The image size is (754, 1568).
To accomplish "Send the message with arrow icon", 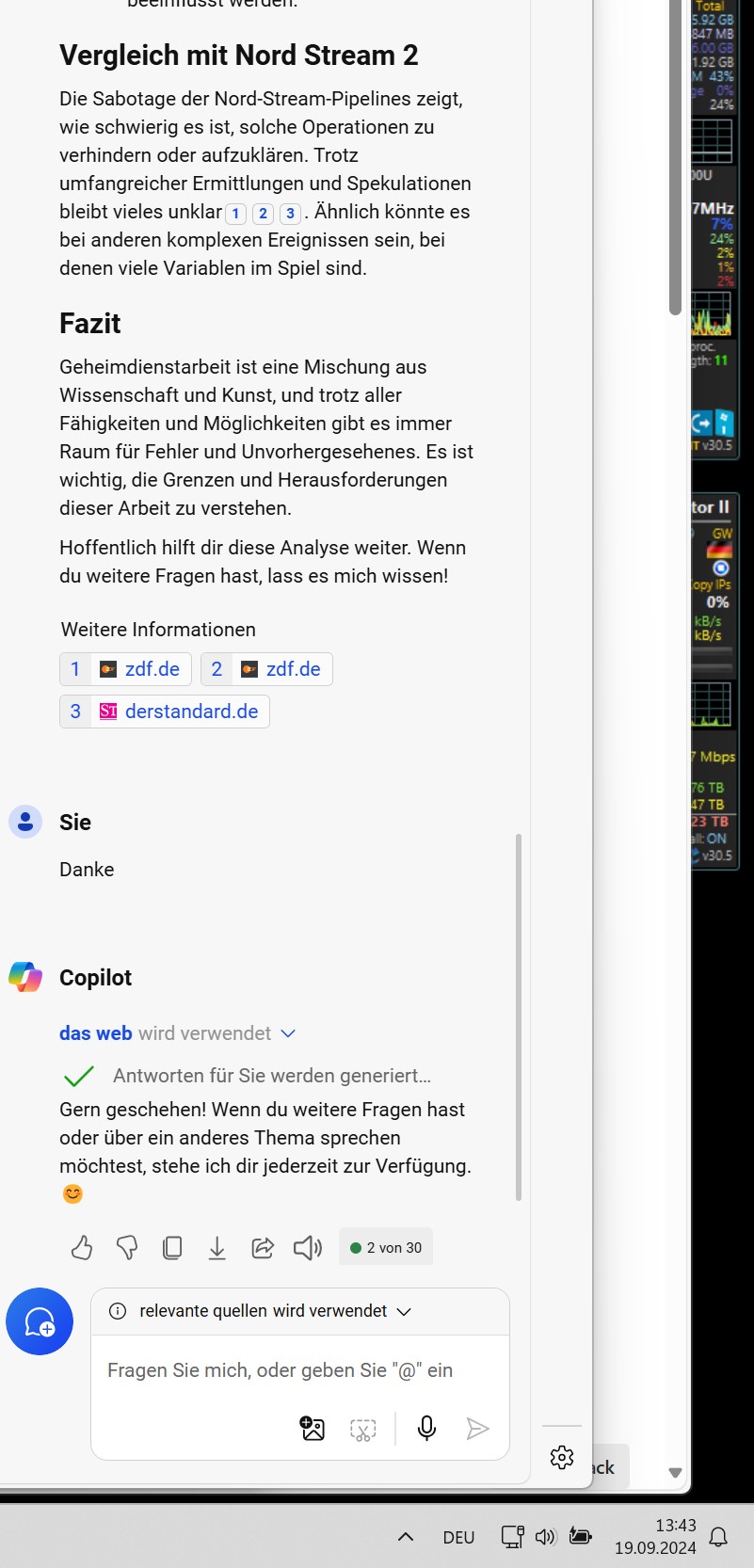I will tap(478, 1429).
